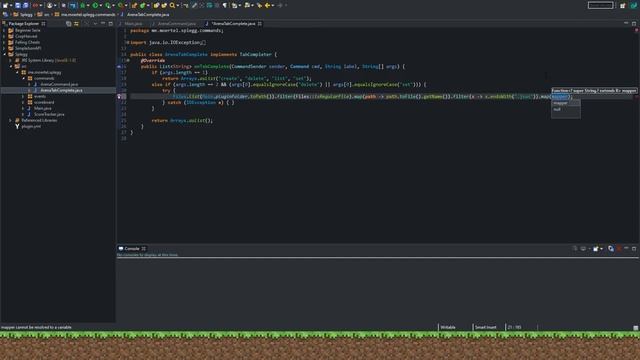Click the Display Selected Console icon
This screenshot has width=640, height=360.
point(584,249)
